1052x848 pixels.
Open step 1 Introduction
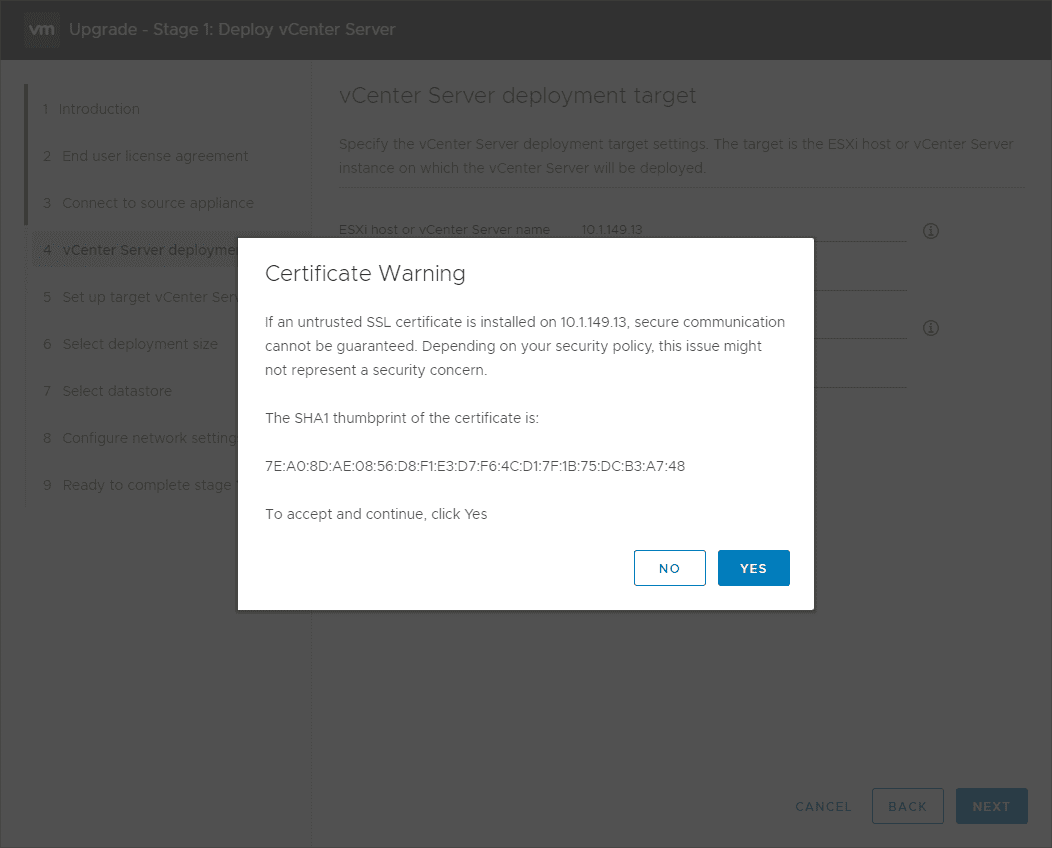[x=99, y=109]
